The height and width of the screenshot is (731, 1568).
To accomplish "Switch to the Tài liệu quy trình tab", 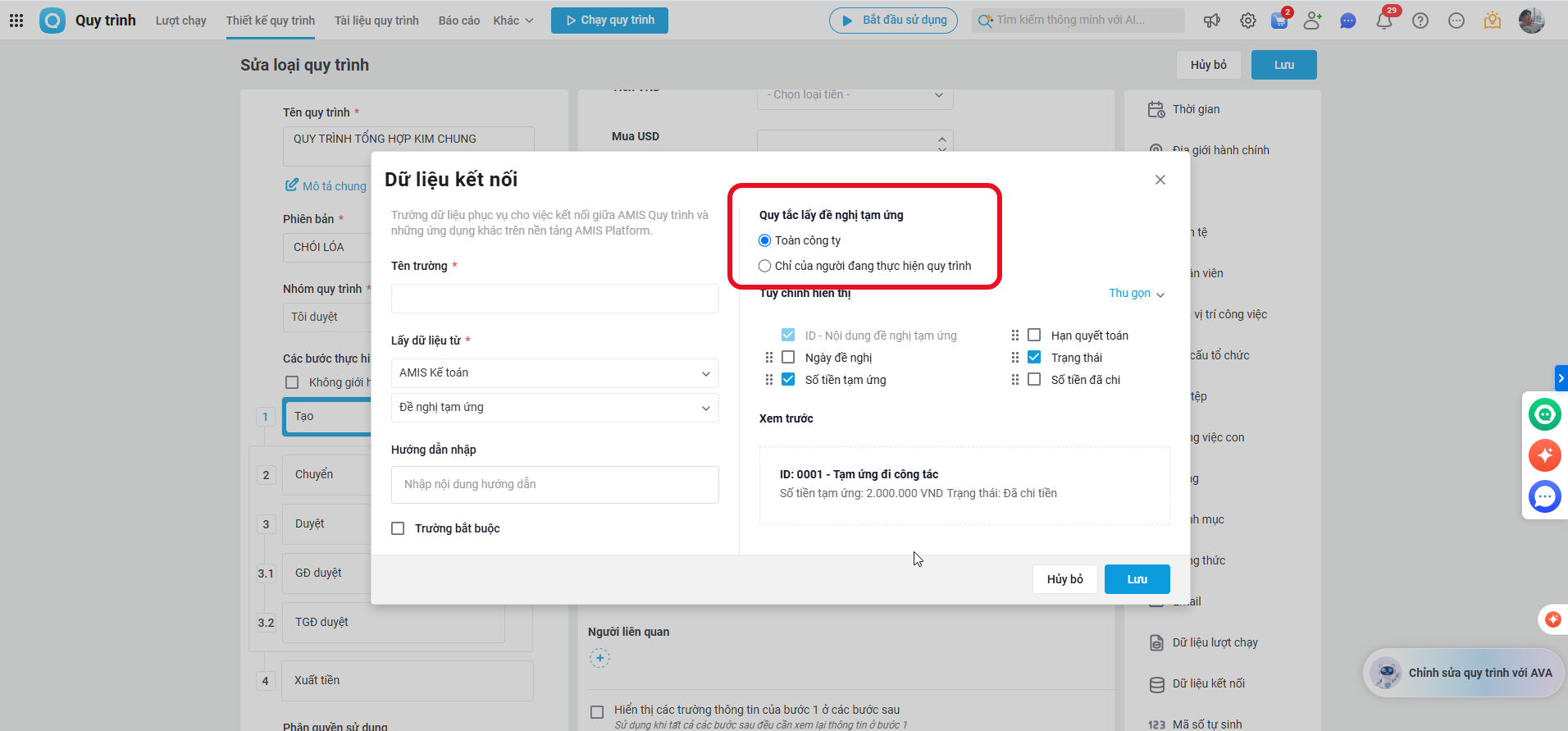I will click(x=376, y=21).
